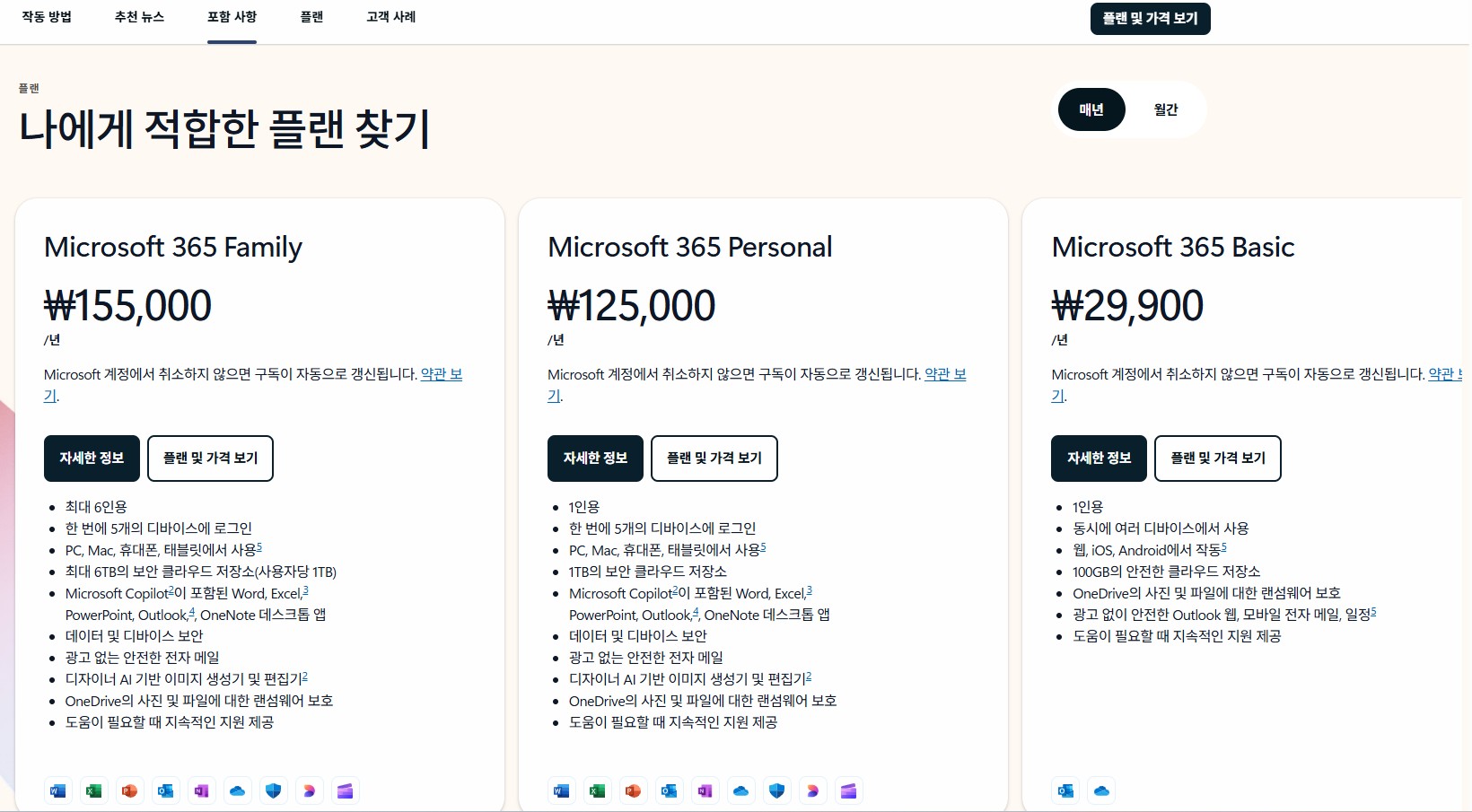Screen dimensions: 1472x812
Task: Click the Microsoft 365 Personal heading
Action: (690, 247)
